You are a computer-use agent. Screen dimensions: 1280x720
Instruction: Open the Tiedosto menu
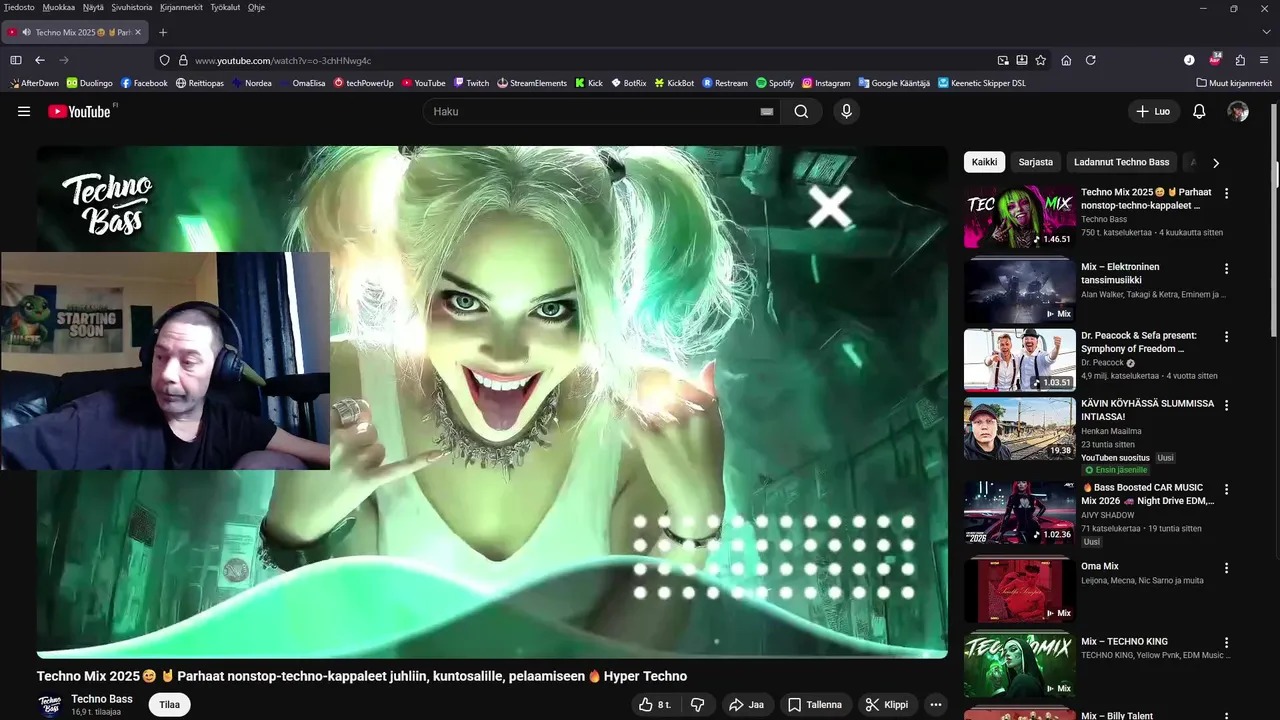tap(19, 7)
